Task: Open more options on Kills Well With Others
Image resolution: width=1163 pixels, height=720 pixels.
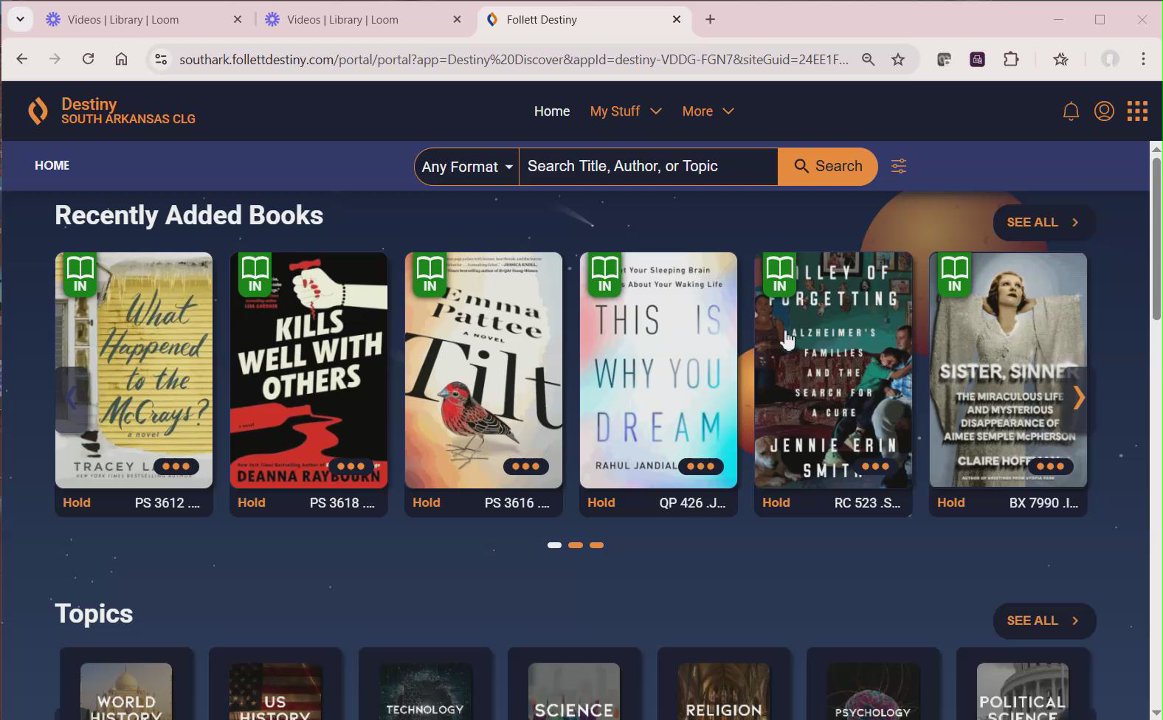Action: point(351,466)
